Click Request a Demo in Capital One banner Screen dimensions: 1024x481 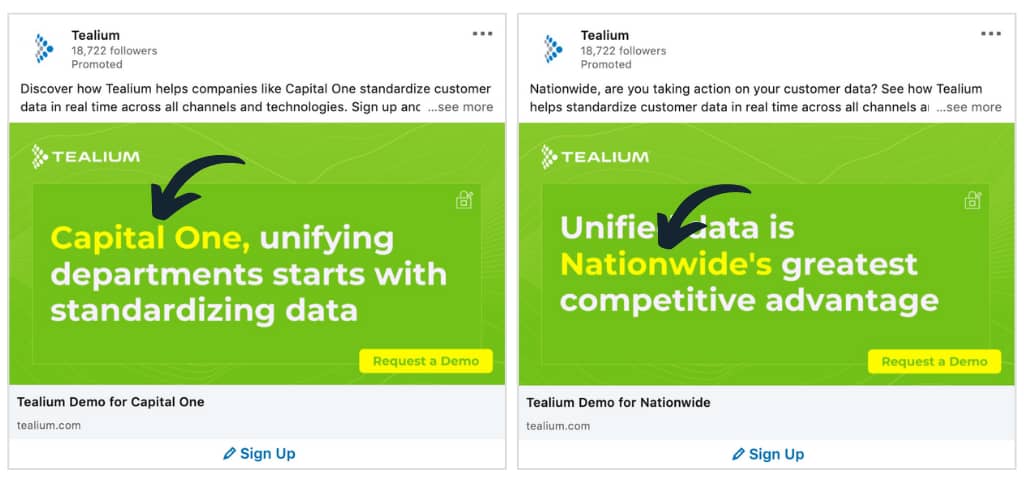[x=426, y=361]
